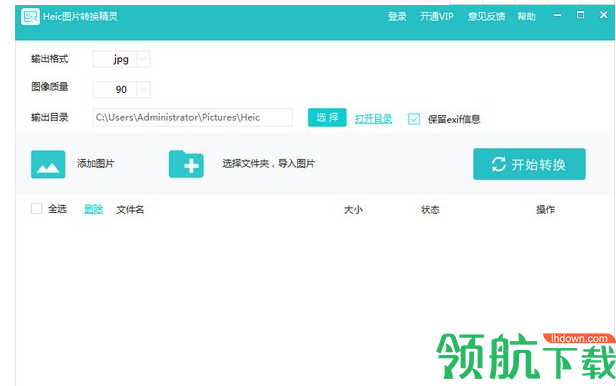The height and width of the screenshot is (386, 616).
Task: Open the 帮助 menu
Action: click(526, 16)
